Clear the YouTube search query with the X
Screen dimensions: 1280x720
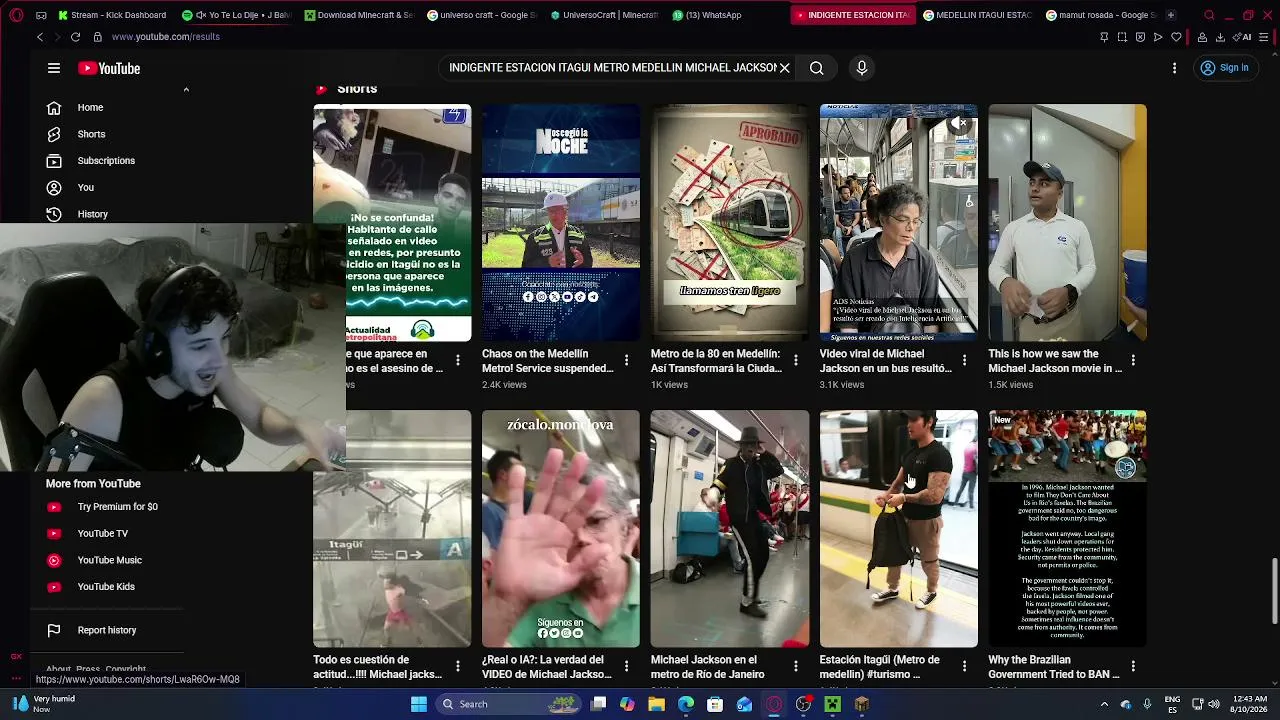pyautogui.click(x=785, y=68)
